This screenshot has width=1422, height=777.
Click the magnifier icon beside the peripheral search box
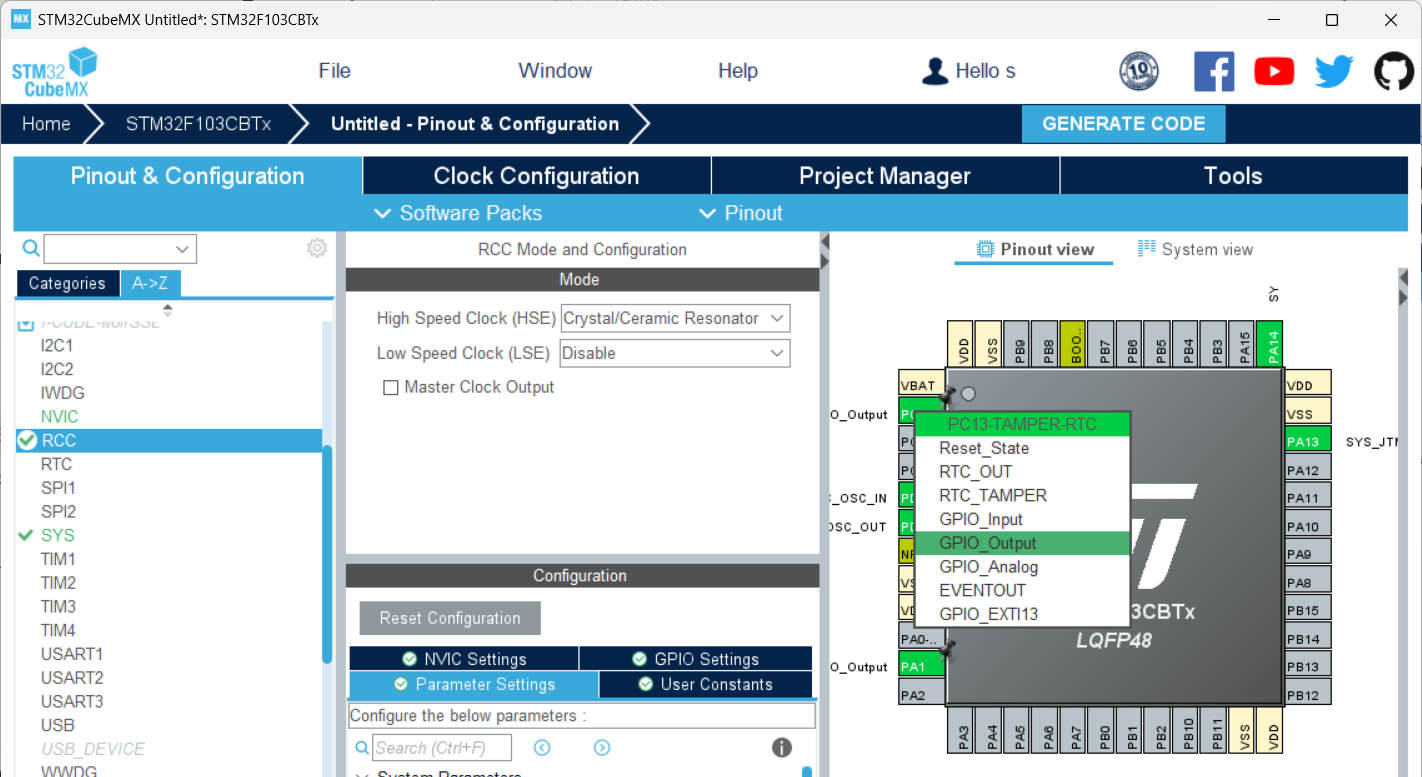click(31, 248)
